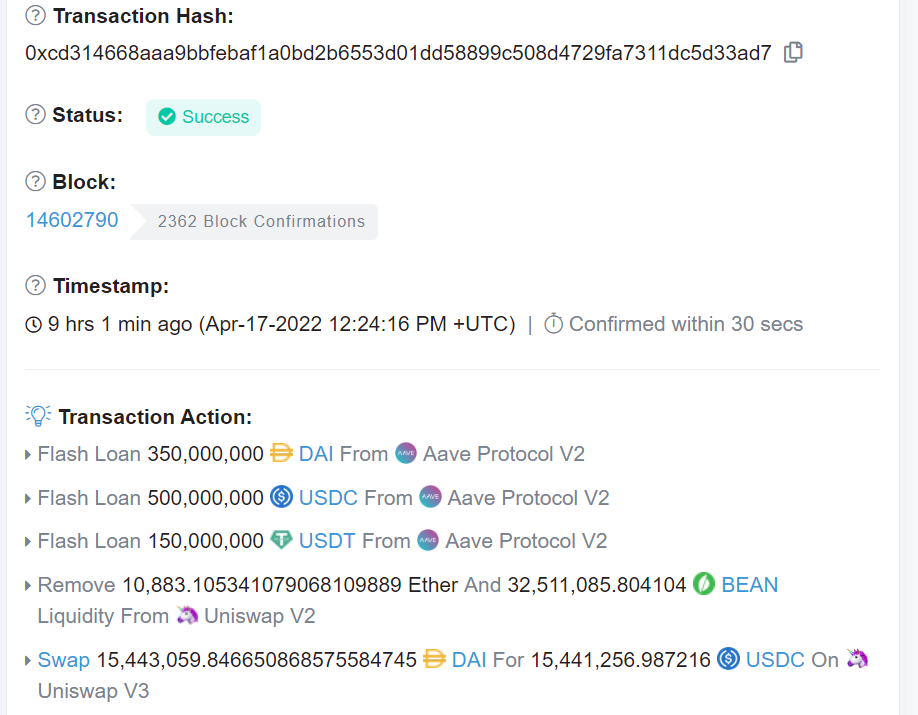The height and width of the screenshot is (715, 918).
Task: Click the Status help question mark icon
Action: 35,115
